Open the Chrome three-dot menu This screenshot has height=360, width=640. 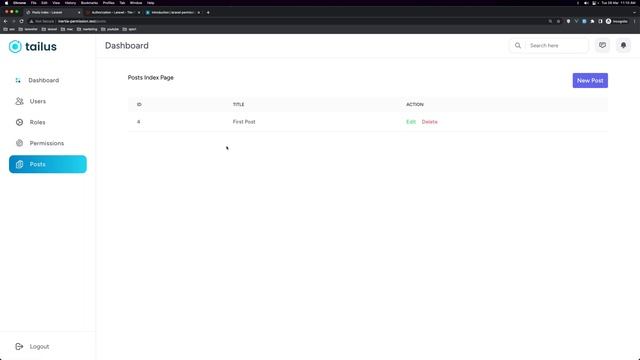pos(634,21)
